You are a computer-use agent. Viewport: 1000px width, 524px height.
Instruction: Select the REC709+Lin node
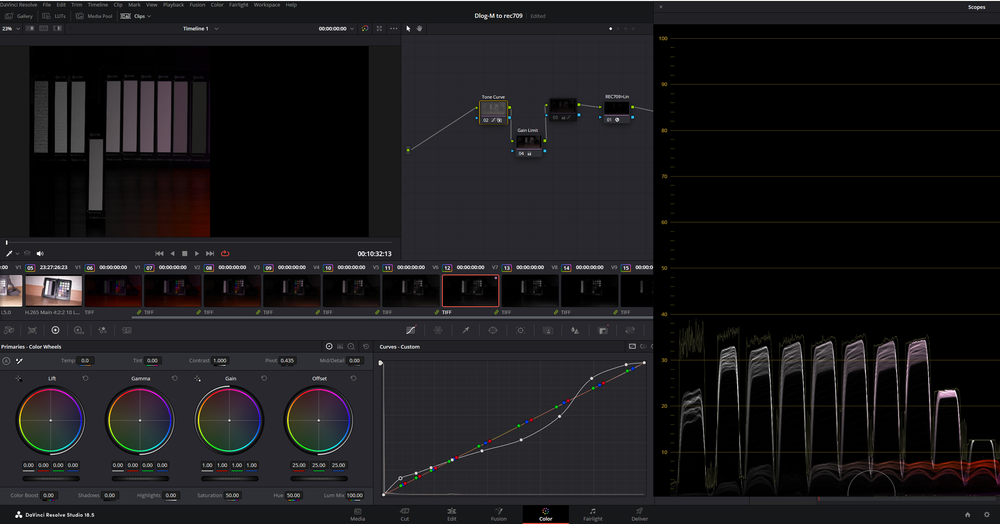click(617, 111)
